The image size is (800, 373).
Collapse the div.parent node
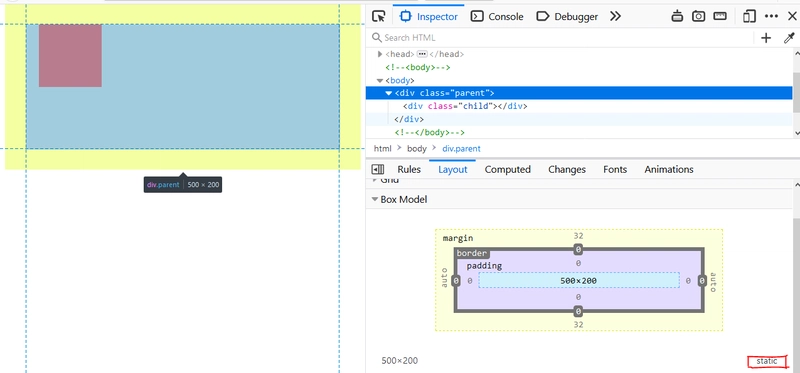[x=389, y=93]
